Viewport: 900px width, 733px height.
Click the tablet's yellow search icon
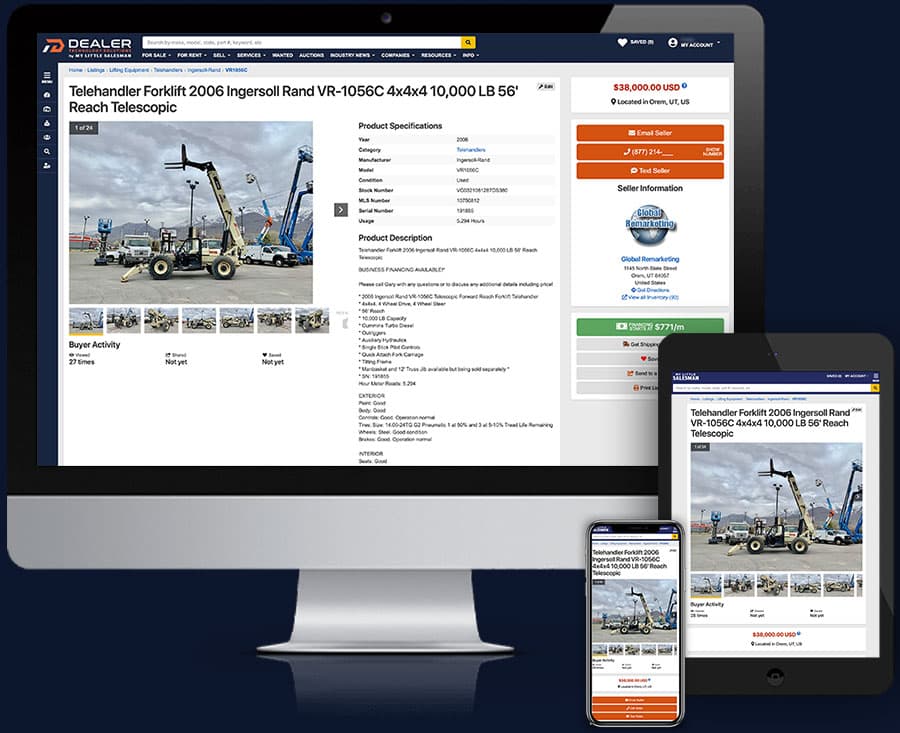[875, 389]
